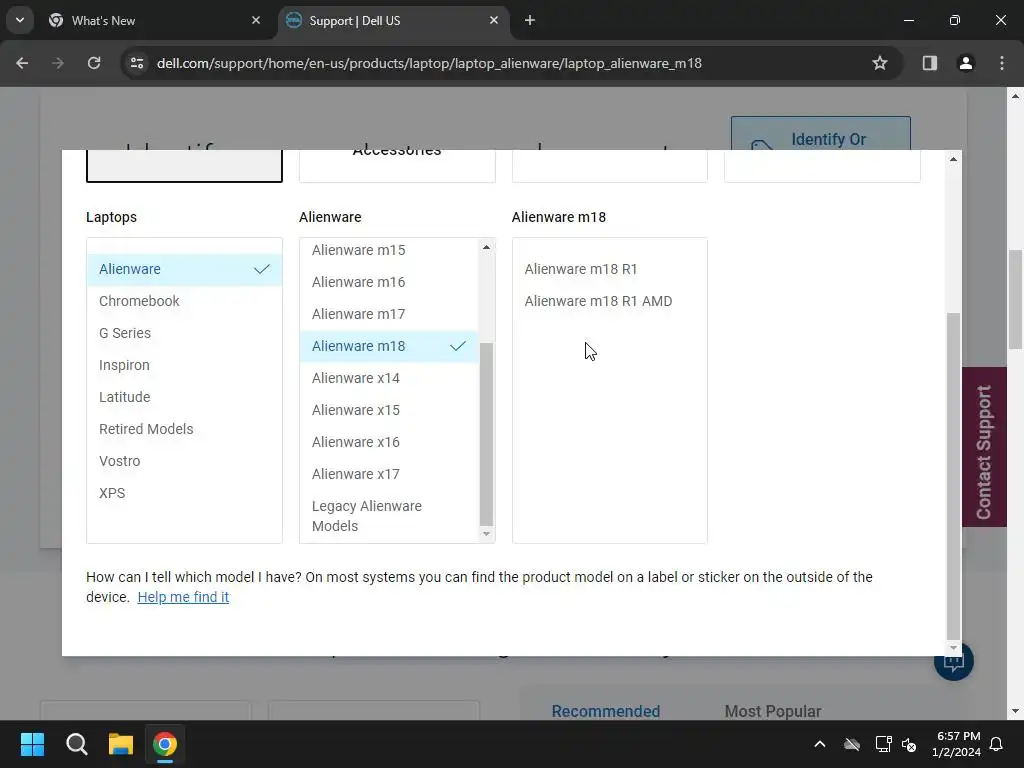The image size is (1024, 768).
Task: Choose XPS laptop family
Action: 184,493
